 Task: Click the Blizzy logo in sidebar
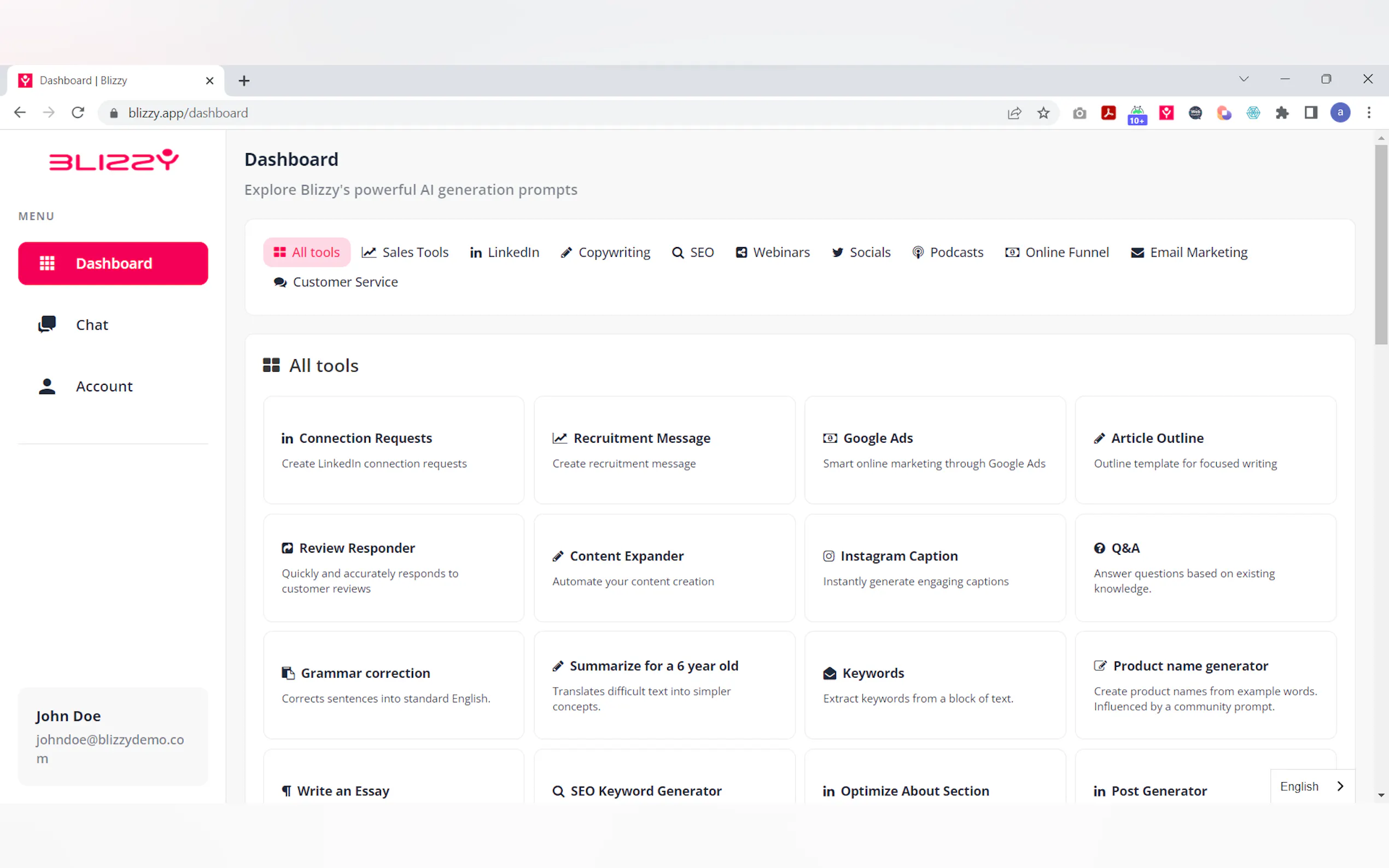[x=114, y=161]
